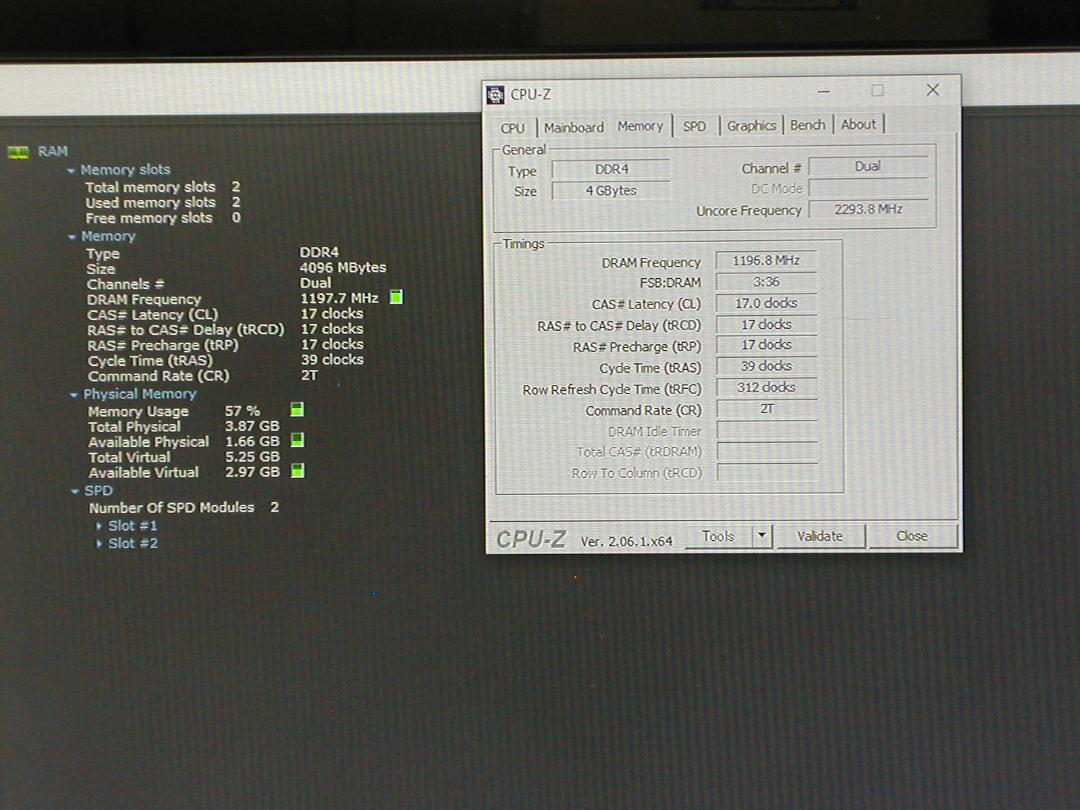Image resolution: width=1080 pixels, height=810 pixels.
Task: Click the green indicator on the Memory Usage row
Action: point(297,410)
